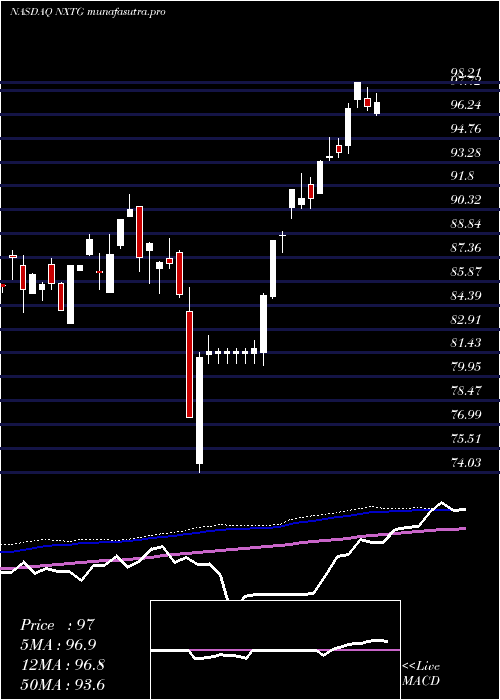
Task: Select the 84.39 price axis label
Action: 466,296
